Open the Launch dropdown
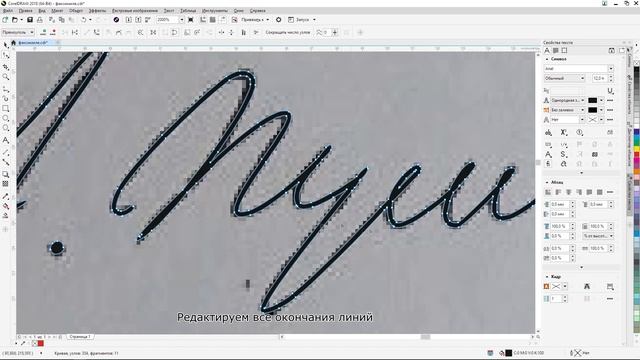640x360 pixels. coord(314,20)
